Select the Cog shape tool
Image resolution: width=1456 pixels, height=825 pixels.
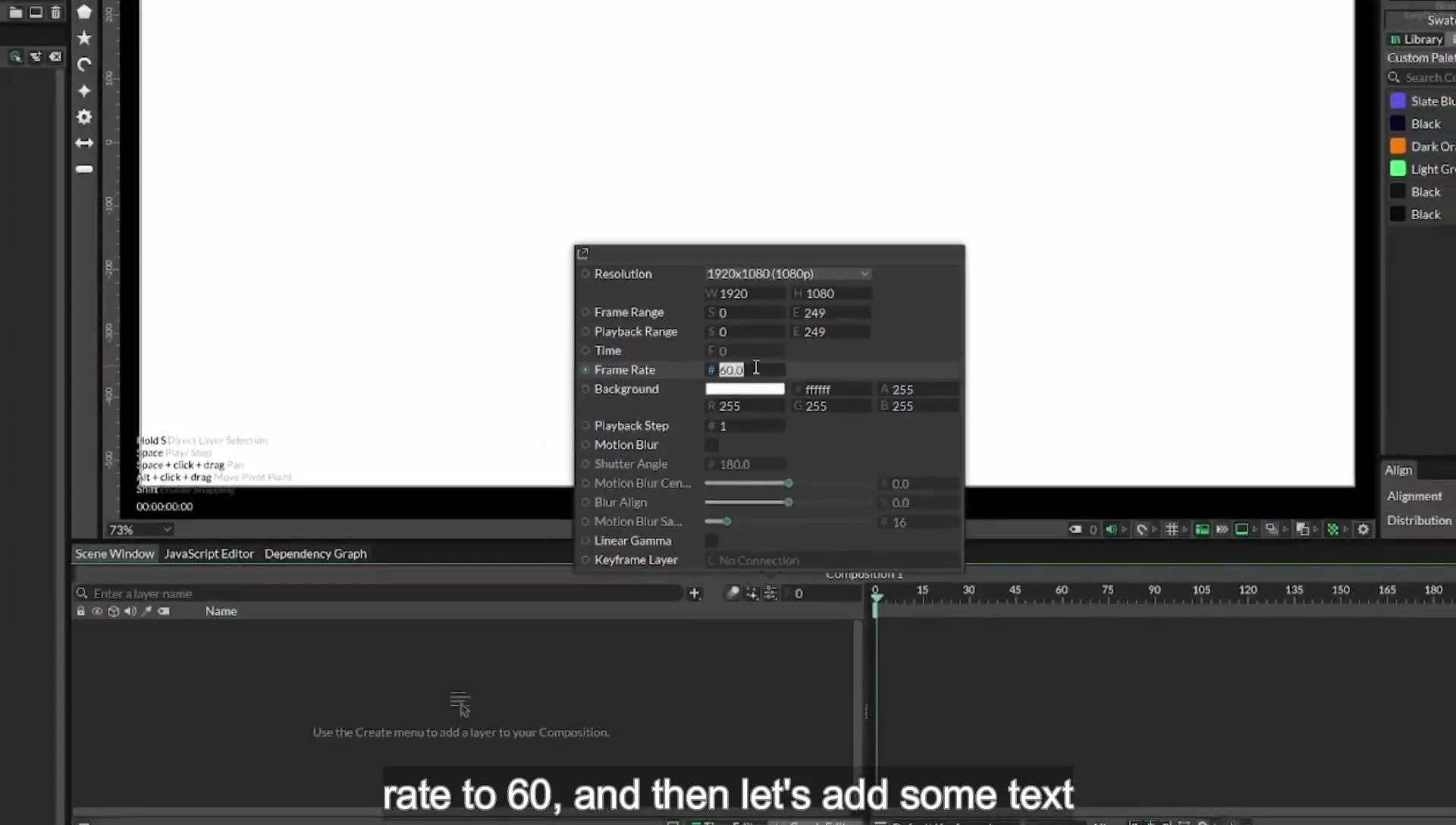tap(84, 117)
